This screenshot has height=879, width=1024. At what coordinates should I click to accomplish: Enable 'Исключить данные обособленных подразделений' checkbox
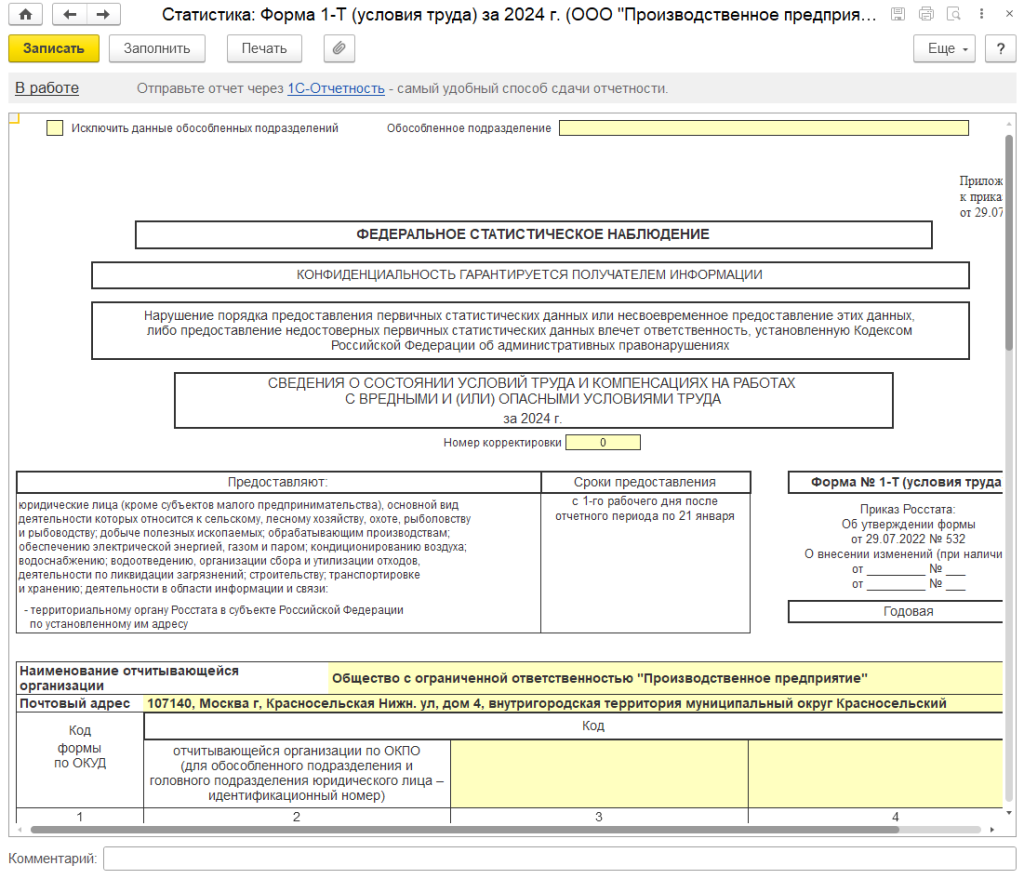[55, 128]
